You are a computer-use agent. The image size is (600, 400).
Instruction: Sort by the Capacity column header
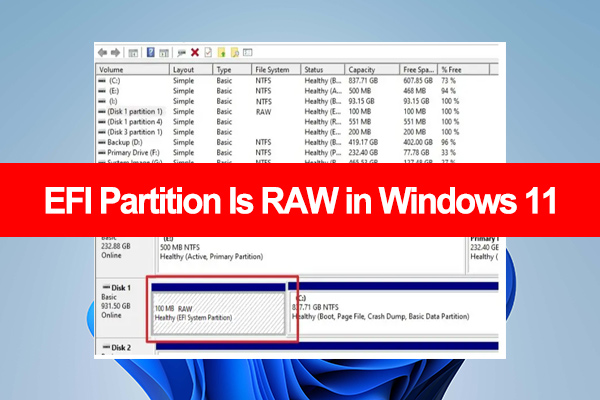[372, 70]
